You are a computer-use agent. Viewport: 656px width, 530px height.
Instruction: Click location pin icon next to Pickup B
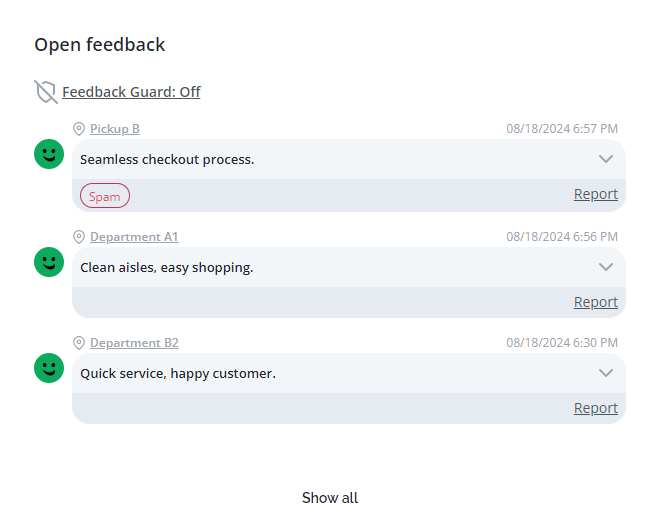79,129
